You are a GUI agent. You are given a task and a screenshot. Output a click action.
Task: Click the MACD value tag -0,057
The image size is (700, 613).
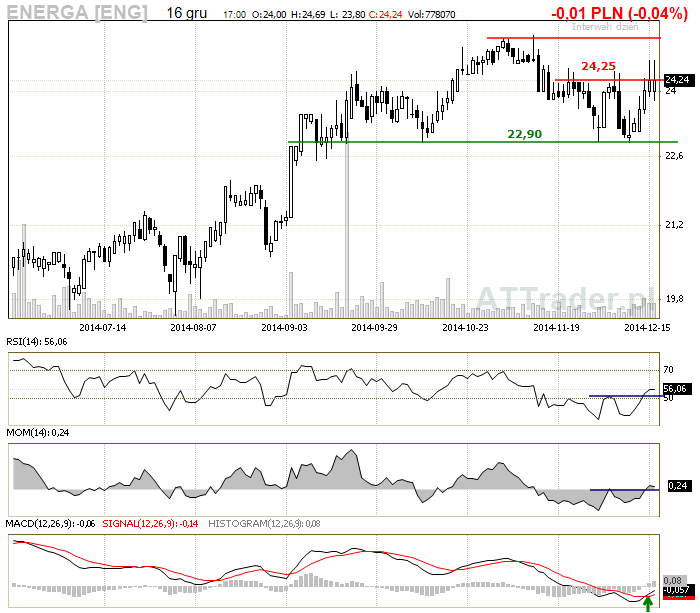(679, 591)
